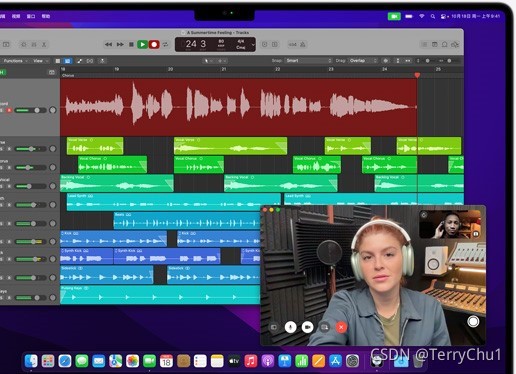Click the track header icon beside ruler
The image size is (516, 374).
[52, 72]
